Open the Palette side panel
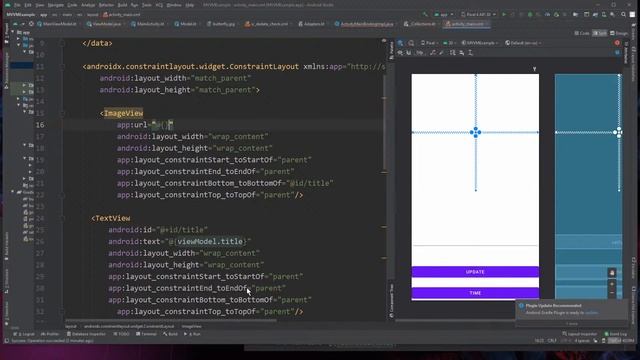The width and height of the screenshot is (640, 360). click(x=391, y=51)
